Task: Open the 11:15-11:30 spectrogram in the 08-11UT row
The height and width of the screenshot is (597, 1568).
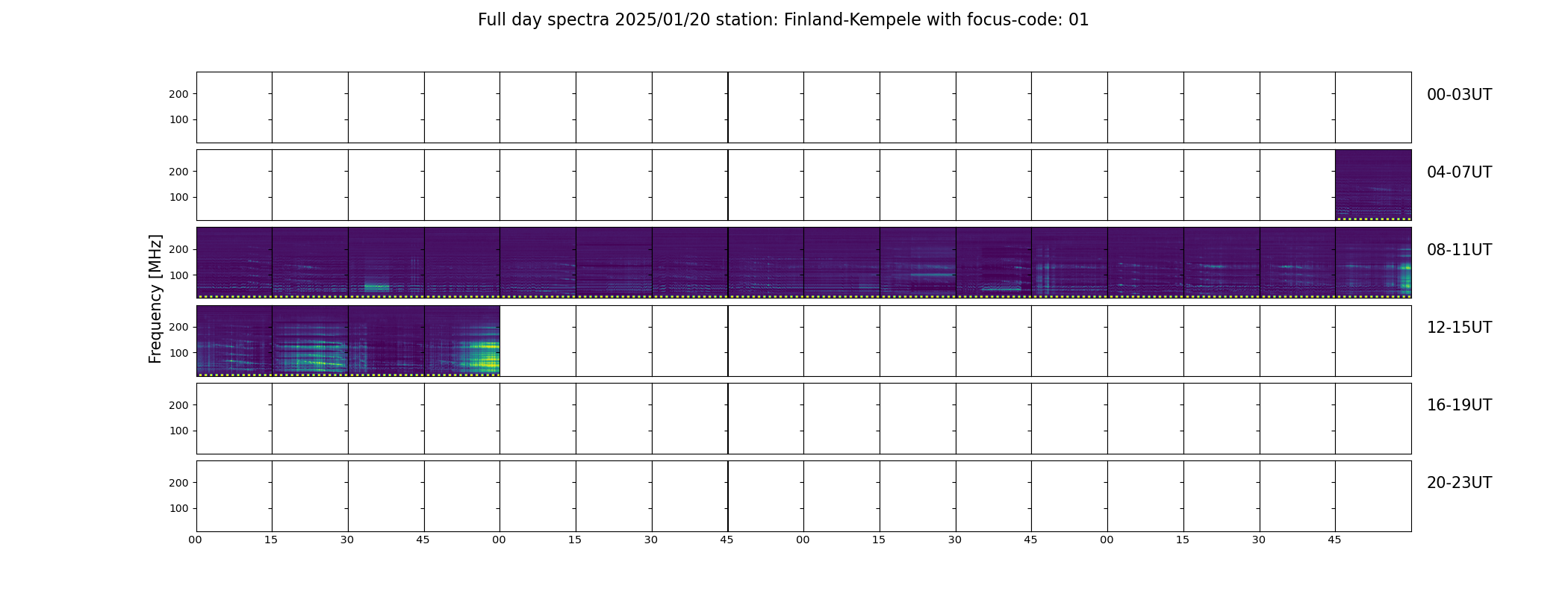Action: 1222,263
